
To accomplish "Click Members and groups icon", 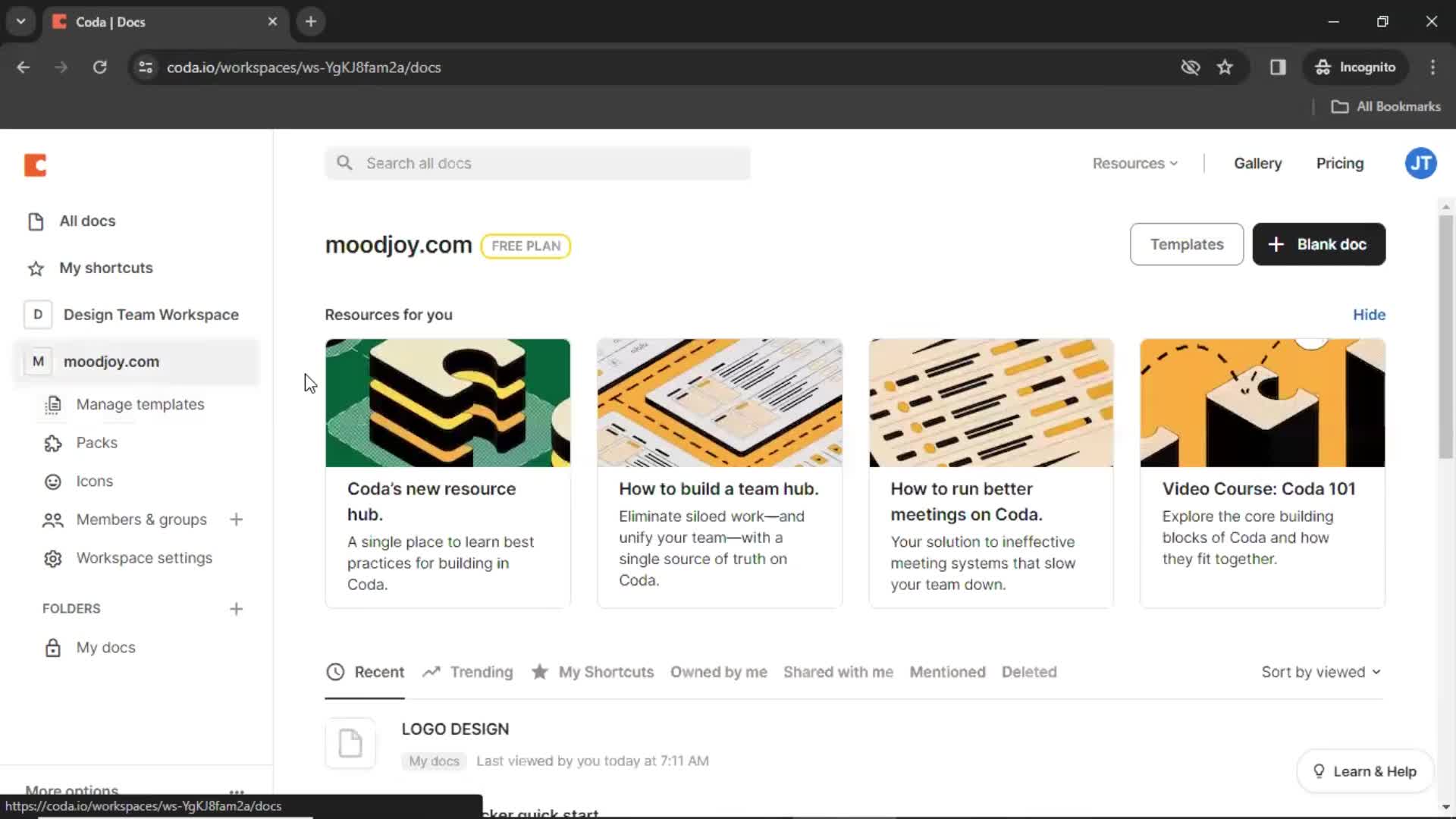I will point(53,519).
